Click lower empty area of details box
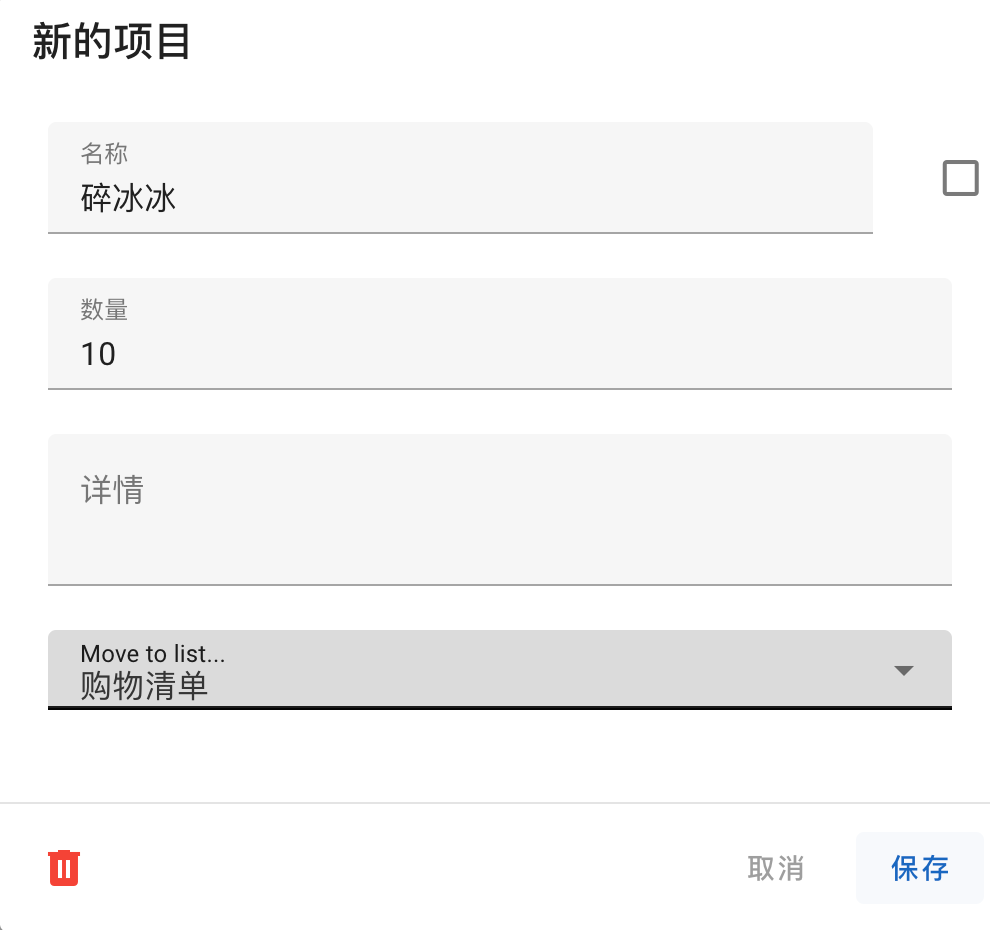Viewport: 990px width, 930px height. [499, 552]
